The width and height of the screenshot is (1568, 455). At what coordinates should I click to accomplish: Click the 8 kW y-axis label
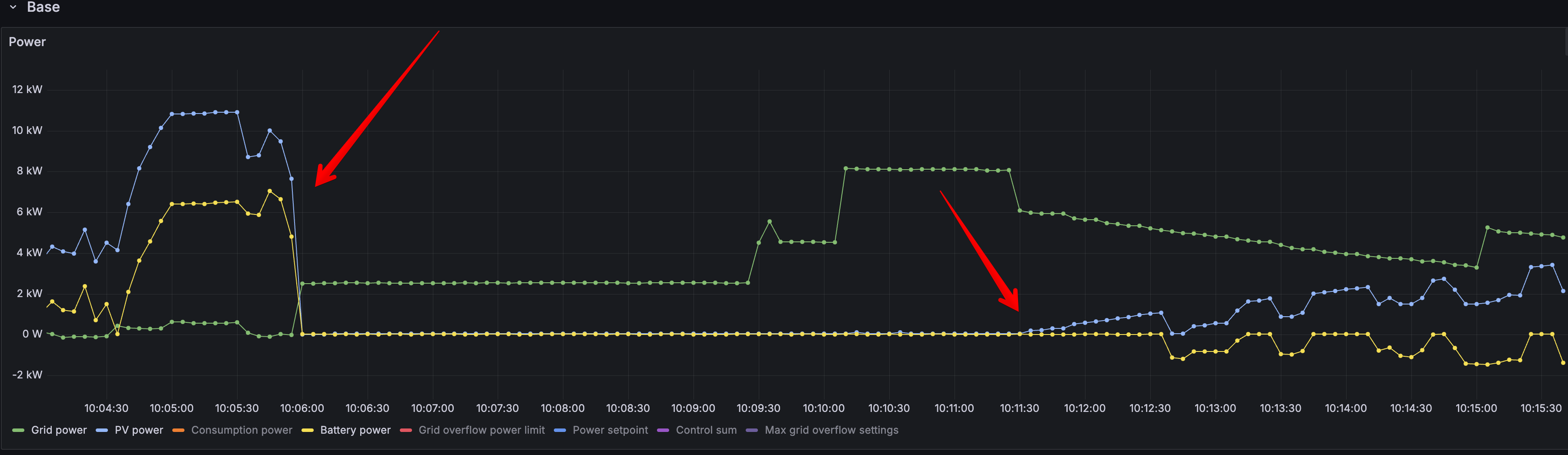point(29,171)
